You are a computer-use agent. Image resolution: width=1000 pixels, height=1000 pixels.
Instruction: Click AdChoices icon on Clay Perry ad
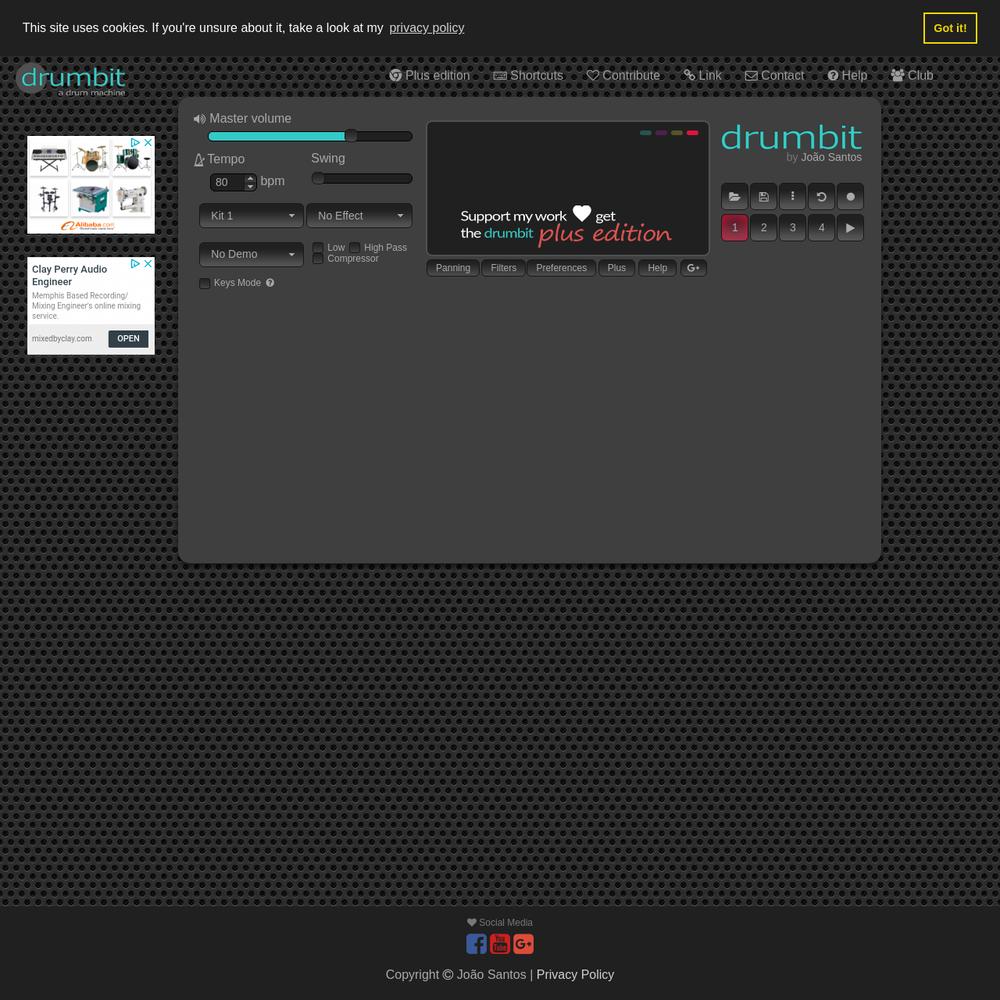(x=135, y=263)
